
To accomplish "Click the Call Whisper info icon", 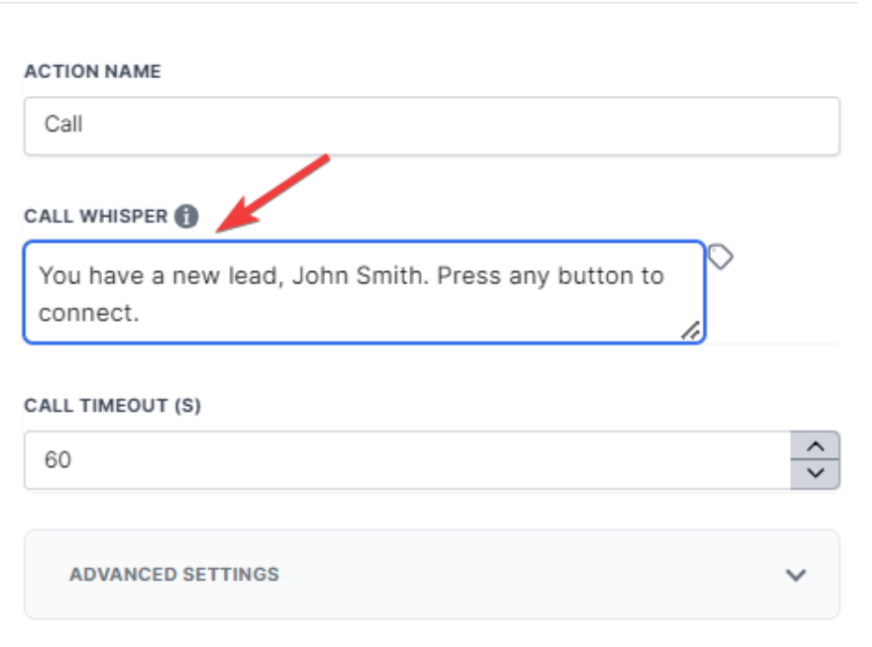I will pyautogui.click(x=186, y=216).
